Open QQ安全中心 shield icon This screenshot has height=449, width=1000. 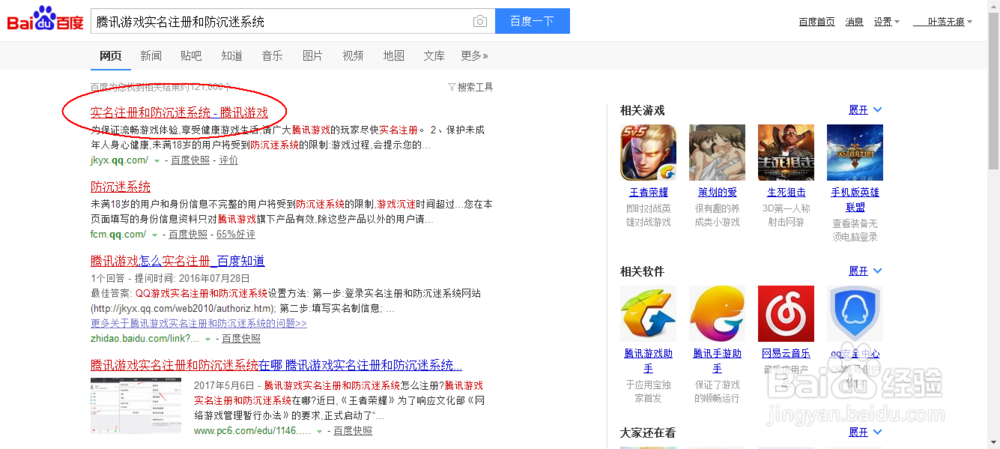point(855,314)
